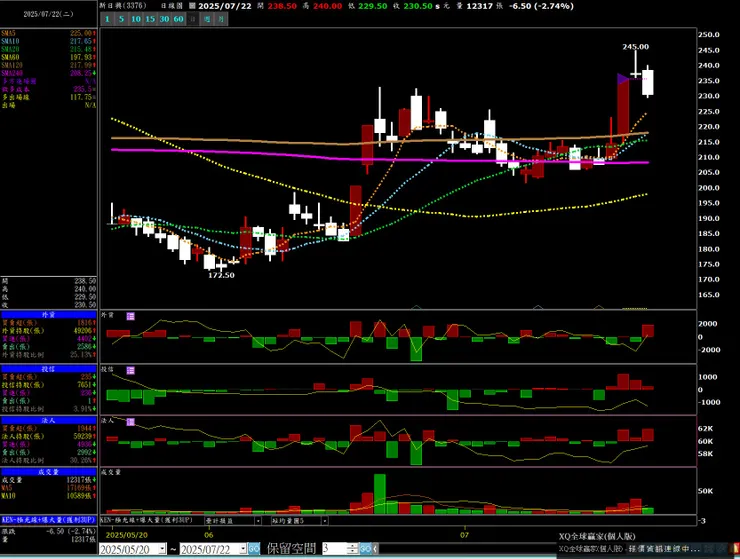Screen dimensions: 740x559
Task: Switch to the 1-minute chart interval
Action: pyautogui.click(x=107, y=19)
